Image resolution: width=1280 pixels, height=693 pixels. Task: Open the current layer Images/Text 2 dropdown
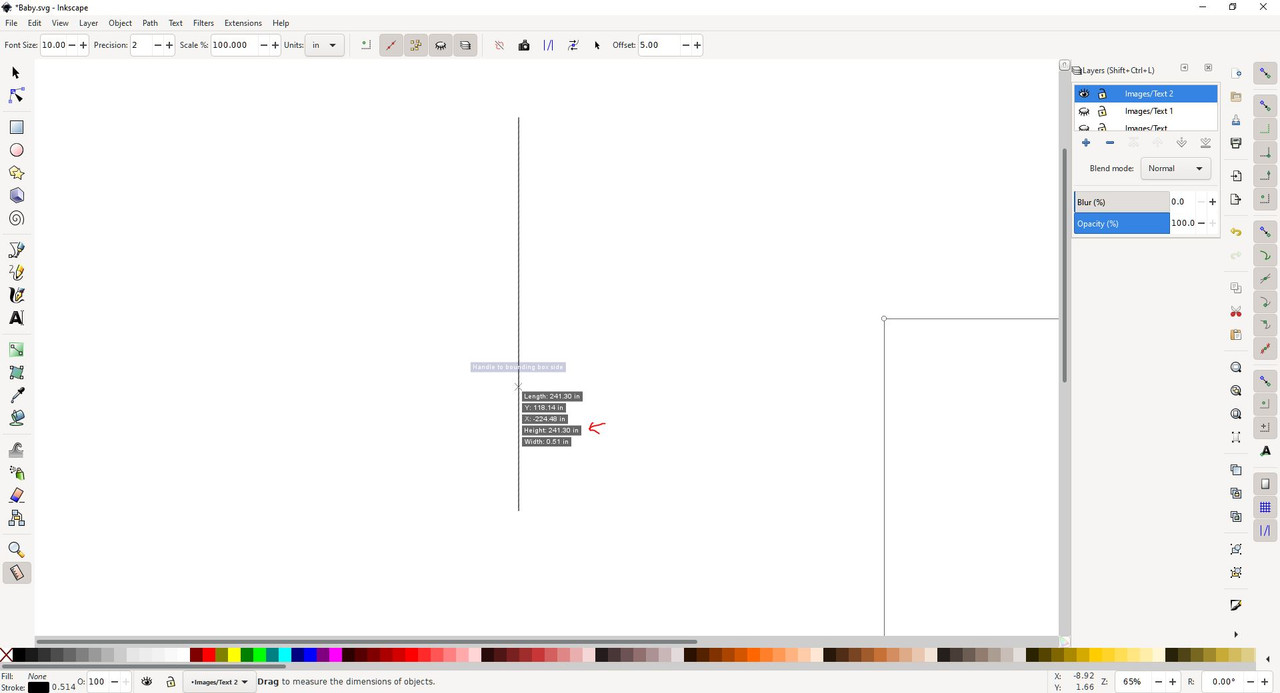tap(219, 682)
